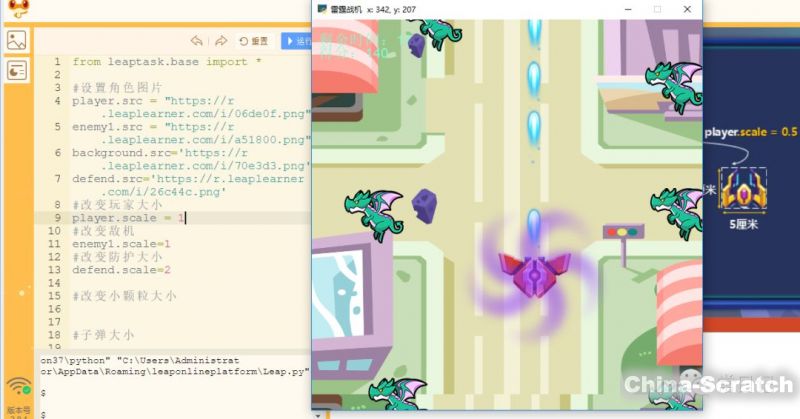
Task: Click the undo arrow in editor toolbar
Action: [x=196, y=41]
